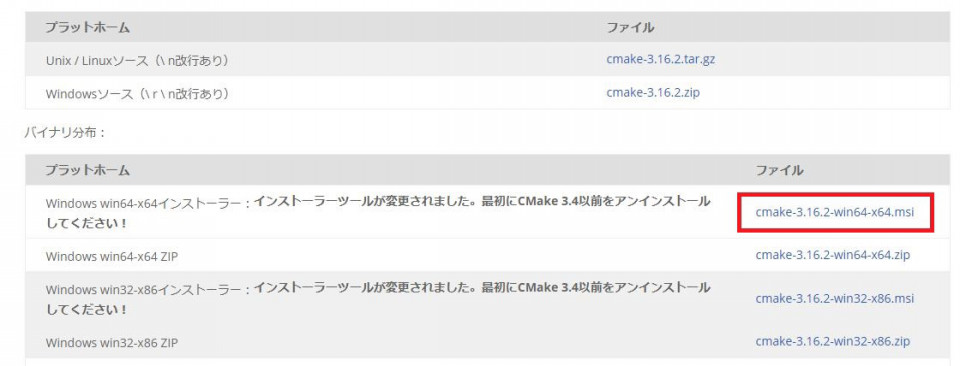Download cmake-3.16.2-win64-x64.zip archive

click(833, 255)
